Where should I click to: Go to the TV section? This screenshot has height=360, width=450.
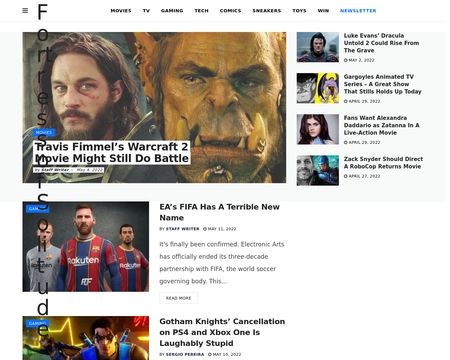point(146,11)
